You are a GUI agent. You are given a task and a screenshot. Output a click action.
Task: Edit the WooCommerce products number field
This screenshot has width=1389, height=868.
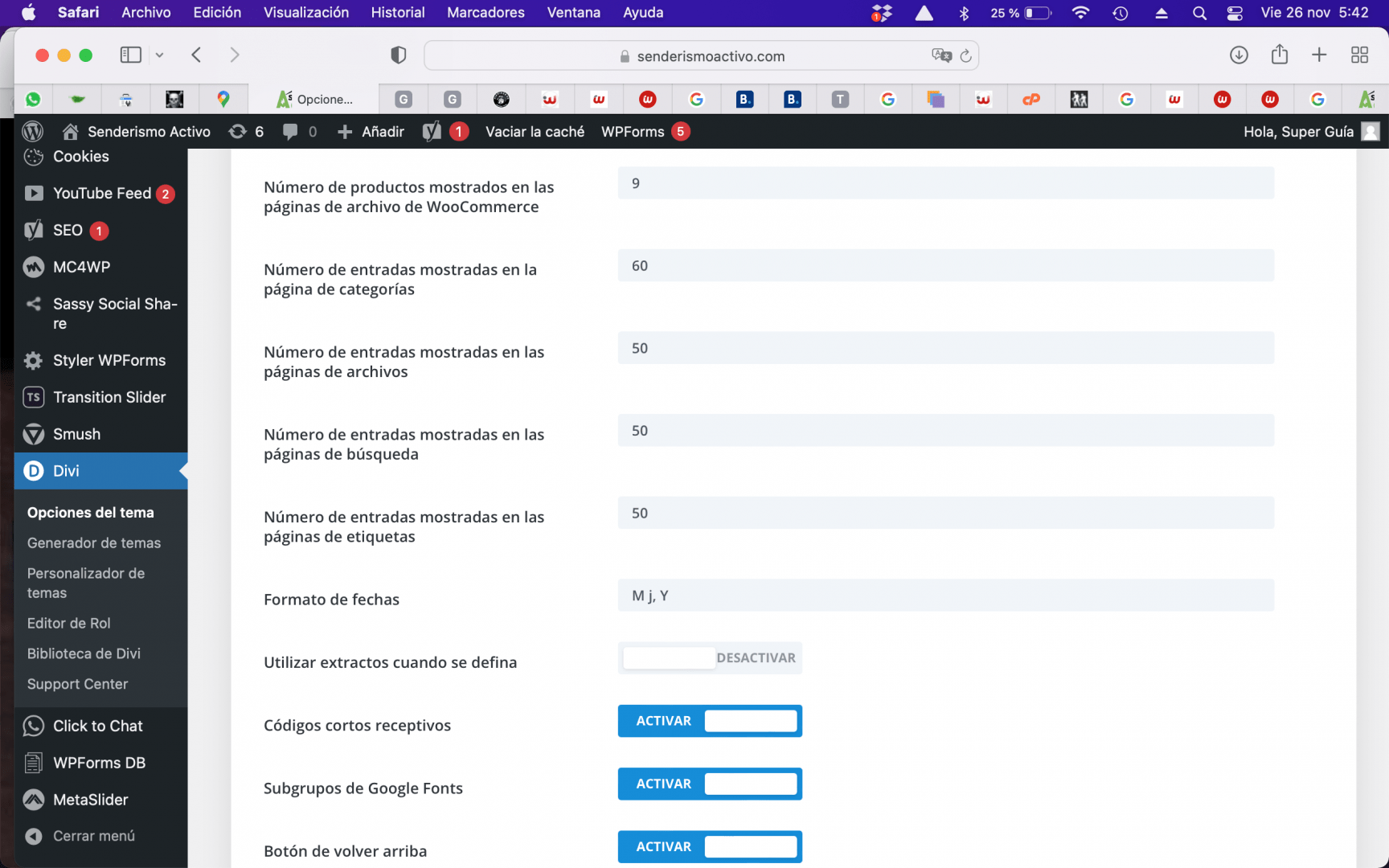pos(945,183)
